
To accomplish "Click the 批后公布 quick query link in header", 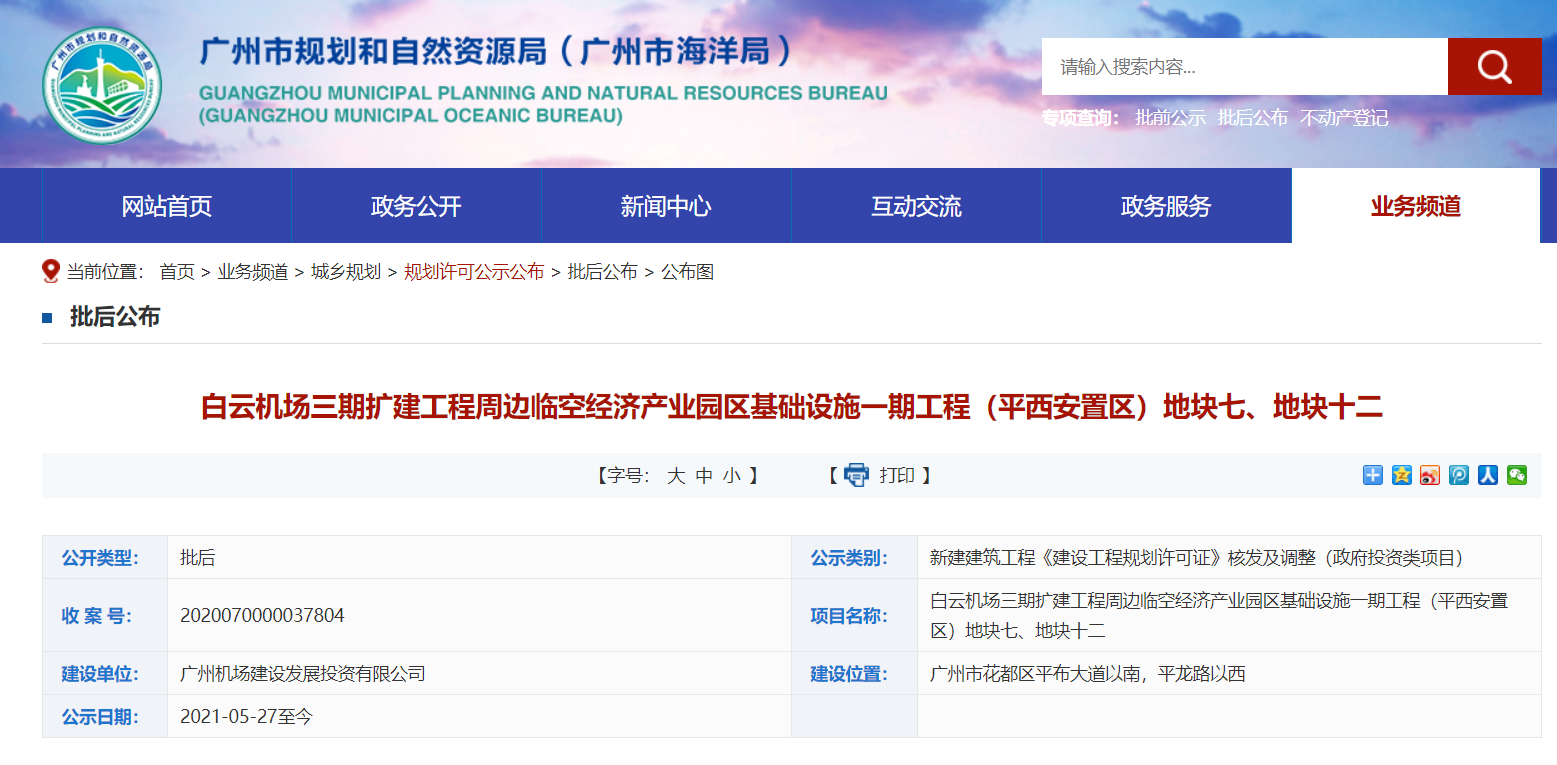I will point(1253,118).
